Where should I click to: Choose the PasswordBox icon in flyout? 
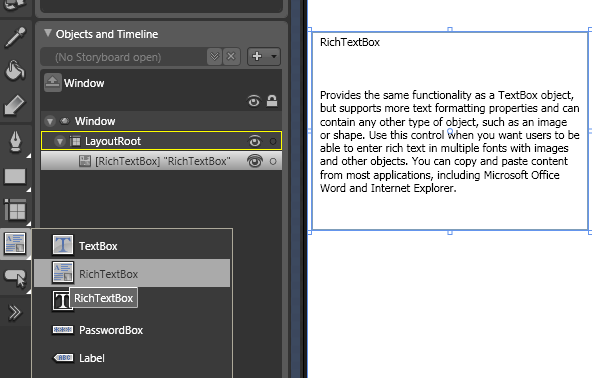coord(63,330)
